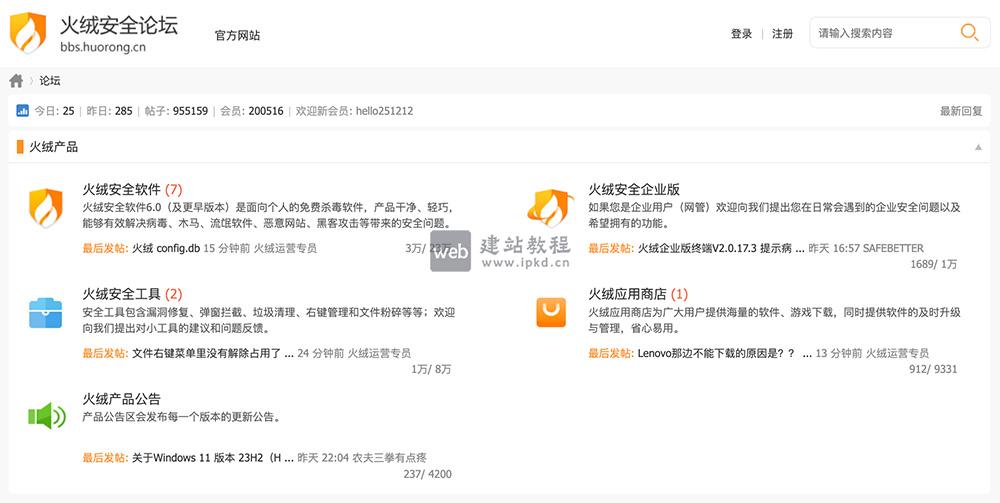This screenshot has width=1000, height=503.
Task: Click the home breadcrumb icon
Action: 16,81
